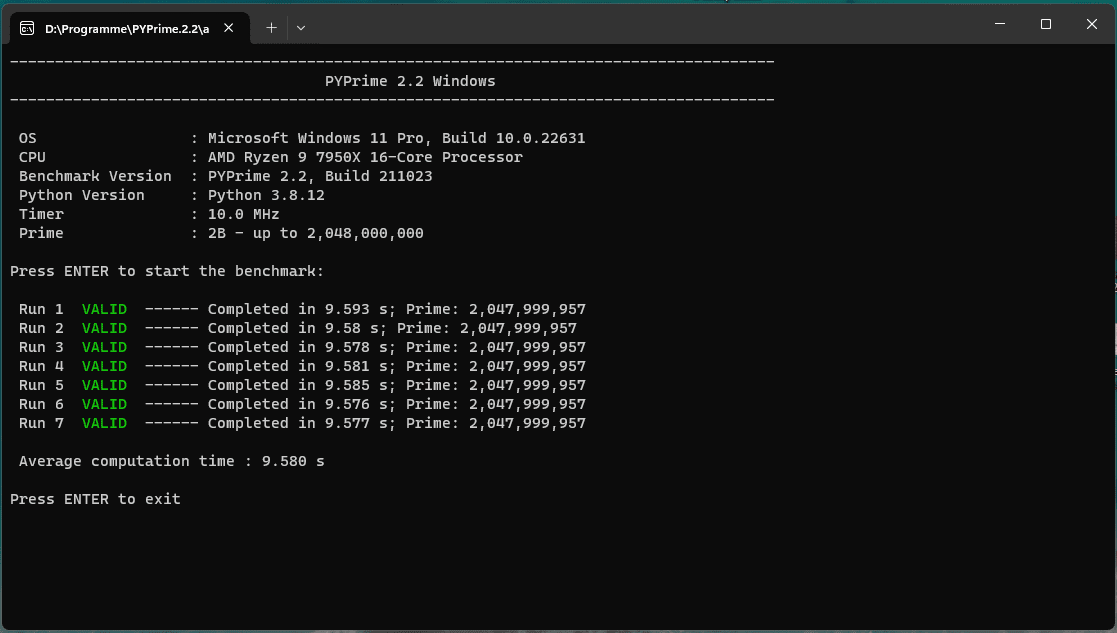Click the "PYPrime 2.2 Windows" title text
The width and height of the screenshot is (1117, 633).
(410, 81)
